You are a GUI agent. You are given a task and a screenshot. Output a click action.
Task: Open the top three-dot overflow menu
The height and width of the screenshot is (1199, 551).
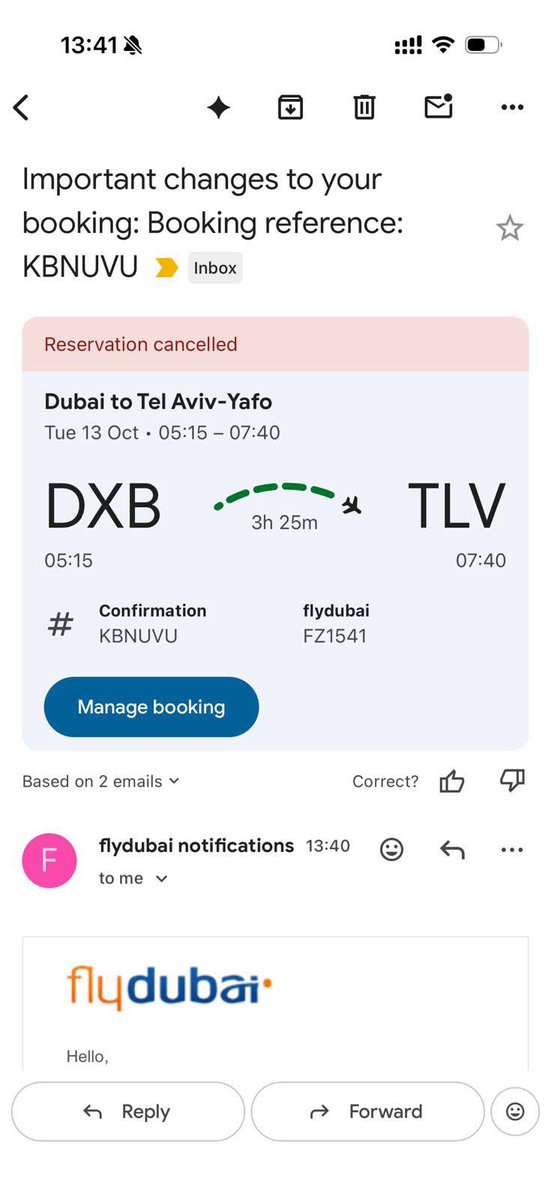pyautogui.click(x=512, y=108)
